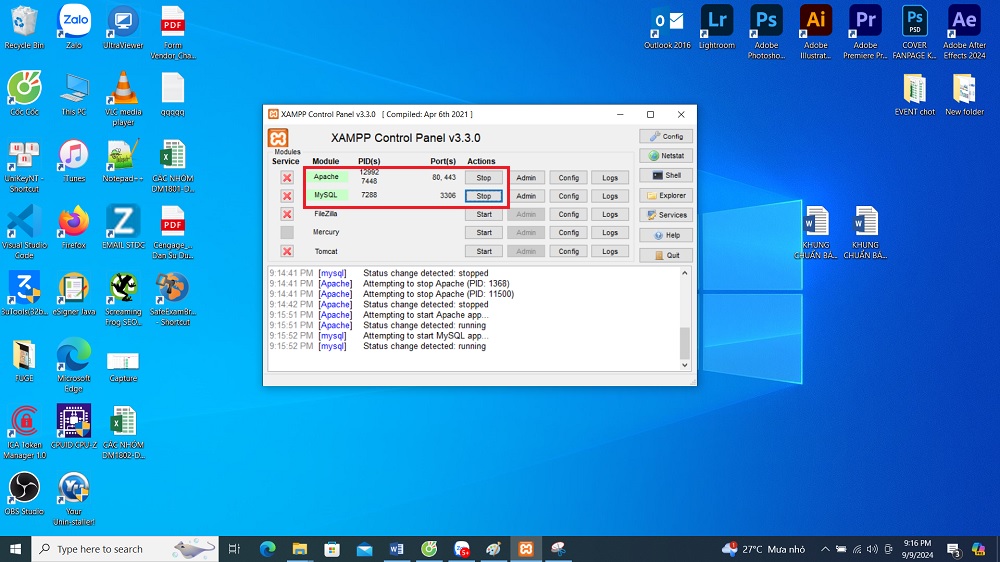Show hidden system tray icons
This screenshot has height=562, width=1000.
(x=825, y=549)
